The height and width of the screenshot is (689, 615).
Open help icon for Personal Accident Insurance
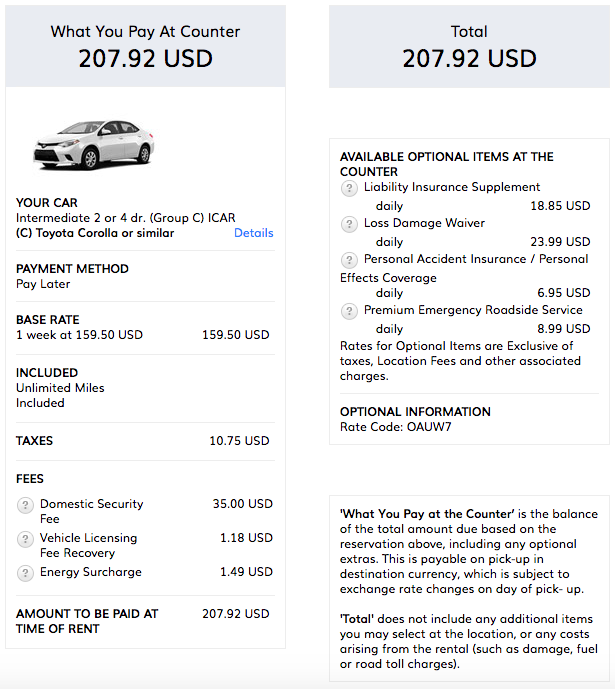click(349, 260)
